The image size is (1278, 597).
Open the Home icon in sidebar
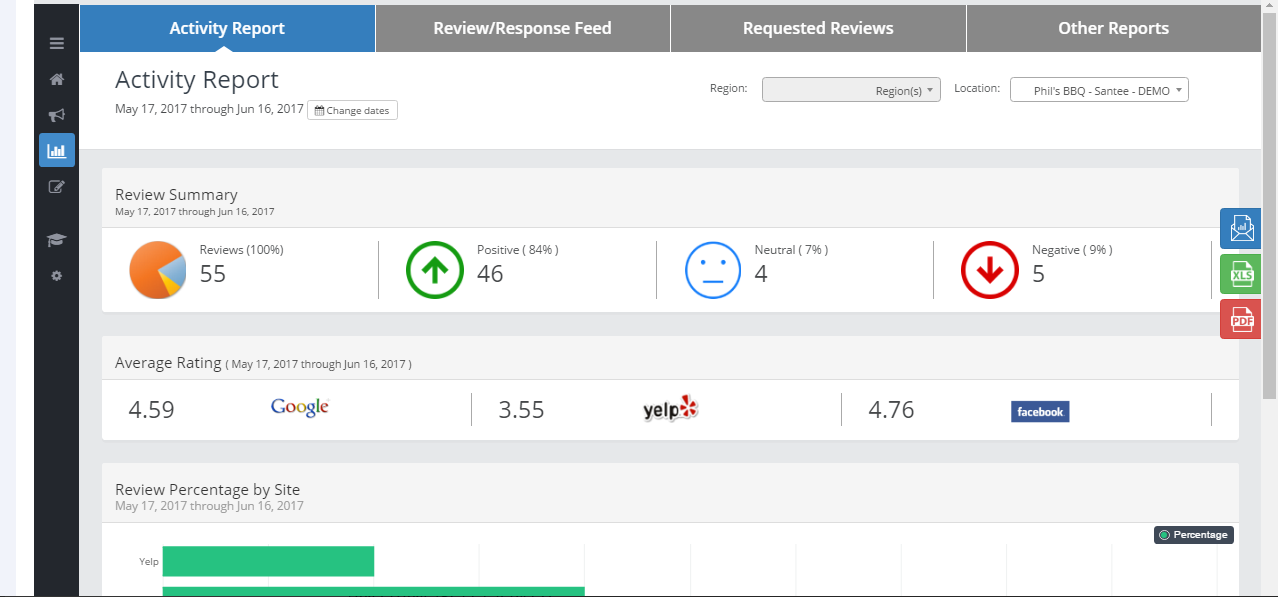[56, 80]
